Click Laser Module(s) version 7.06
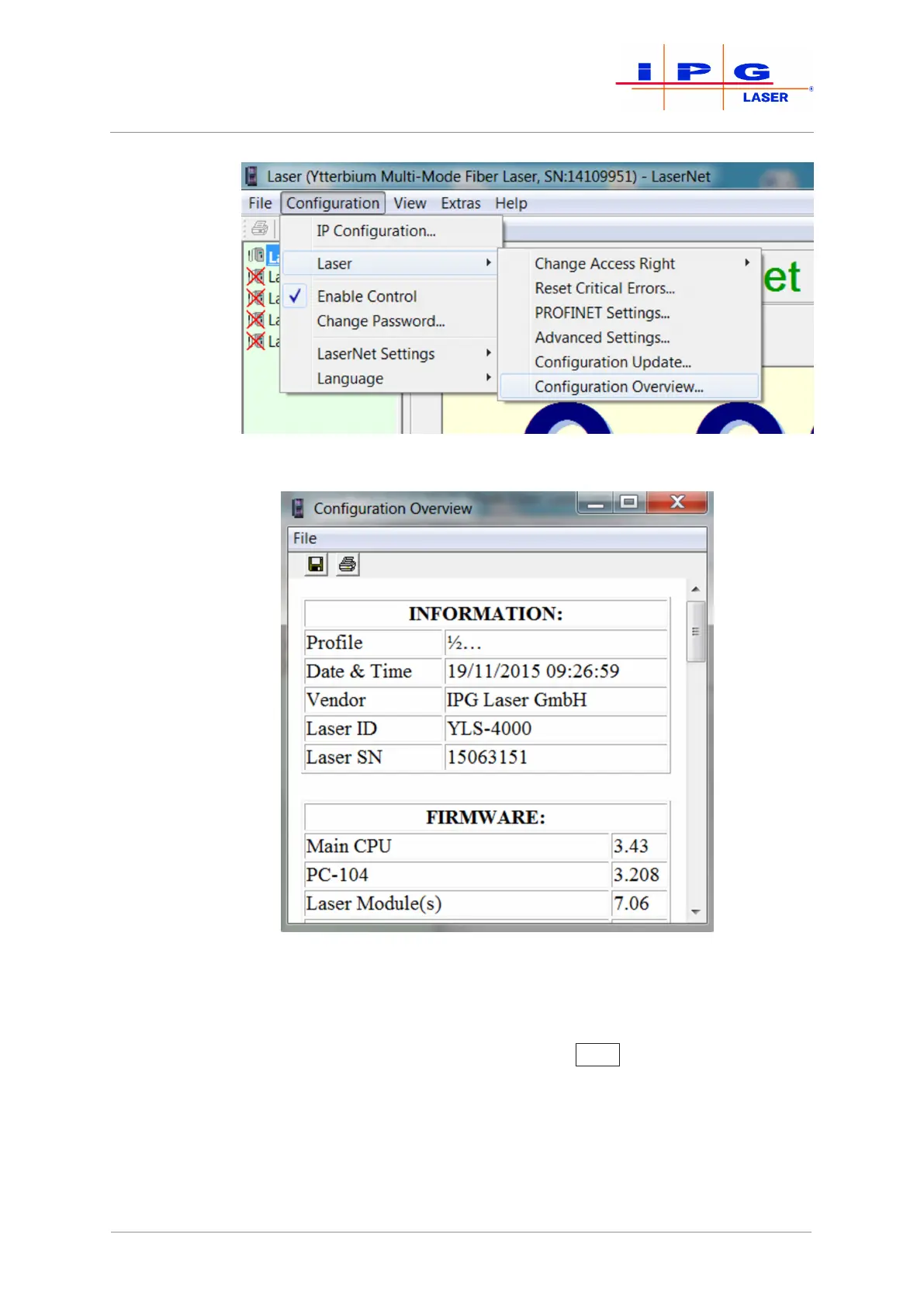Viewport: 924px width, 1307px height. point(632,903)
